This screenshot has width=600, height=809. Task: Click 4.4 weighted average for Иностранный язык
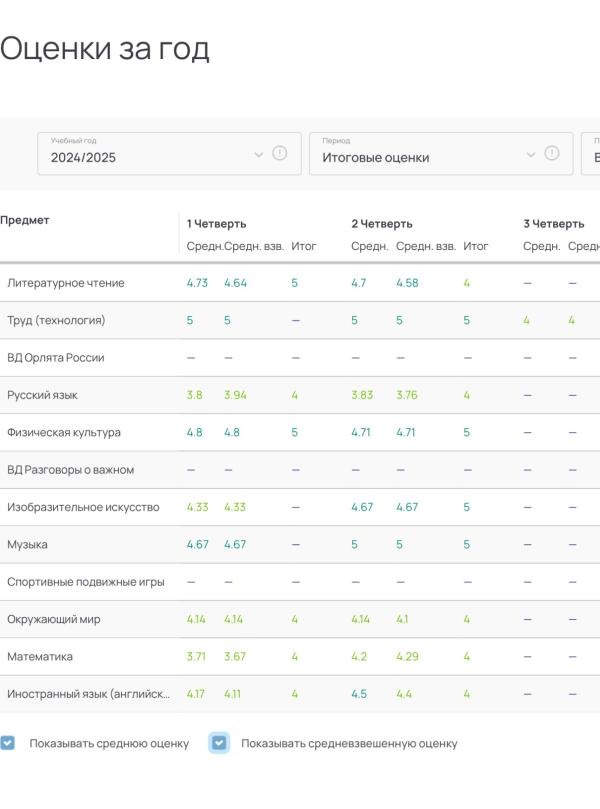[404, 694]
